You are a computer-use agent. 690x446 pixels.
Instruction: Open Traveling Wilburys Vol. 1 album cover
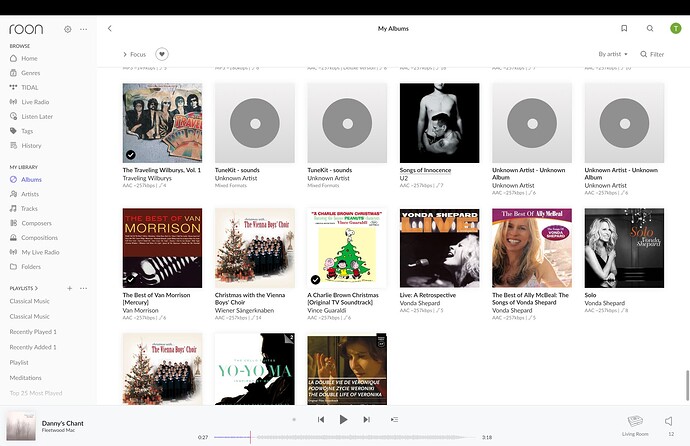click(162, 123)
